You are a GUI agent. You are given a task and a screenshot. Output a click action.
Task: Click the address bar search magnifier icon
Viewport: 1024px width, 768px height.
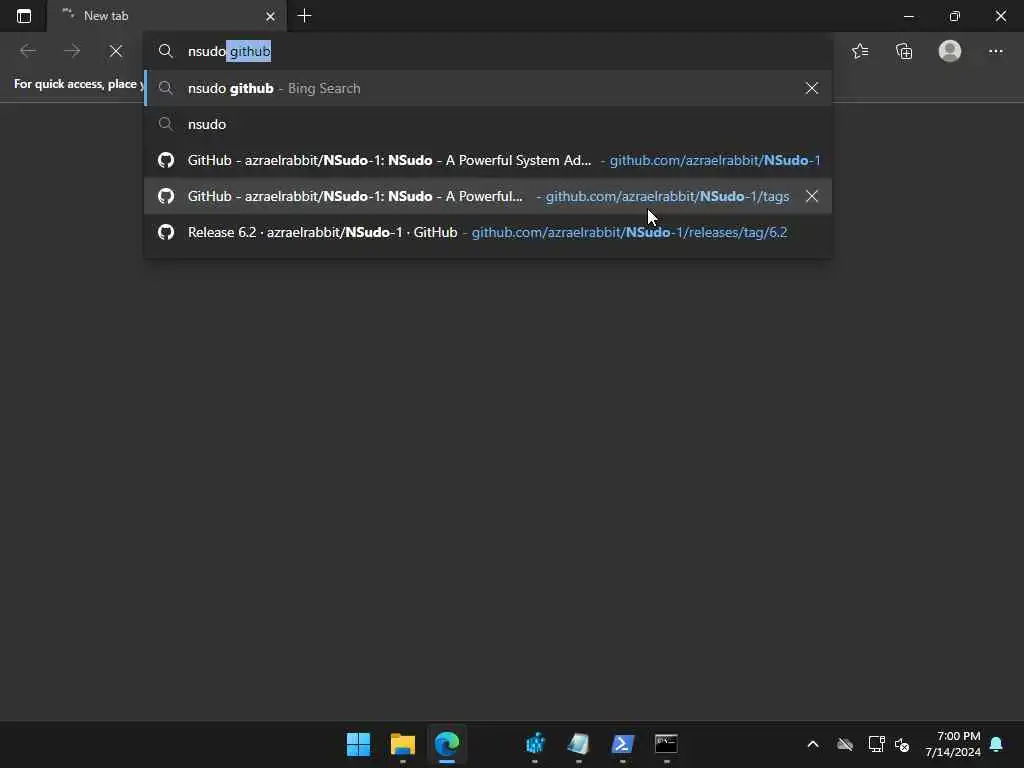pyautogui.click(x=166, y=51)
